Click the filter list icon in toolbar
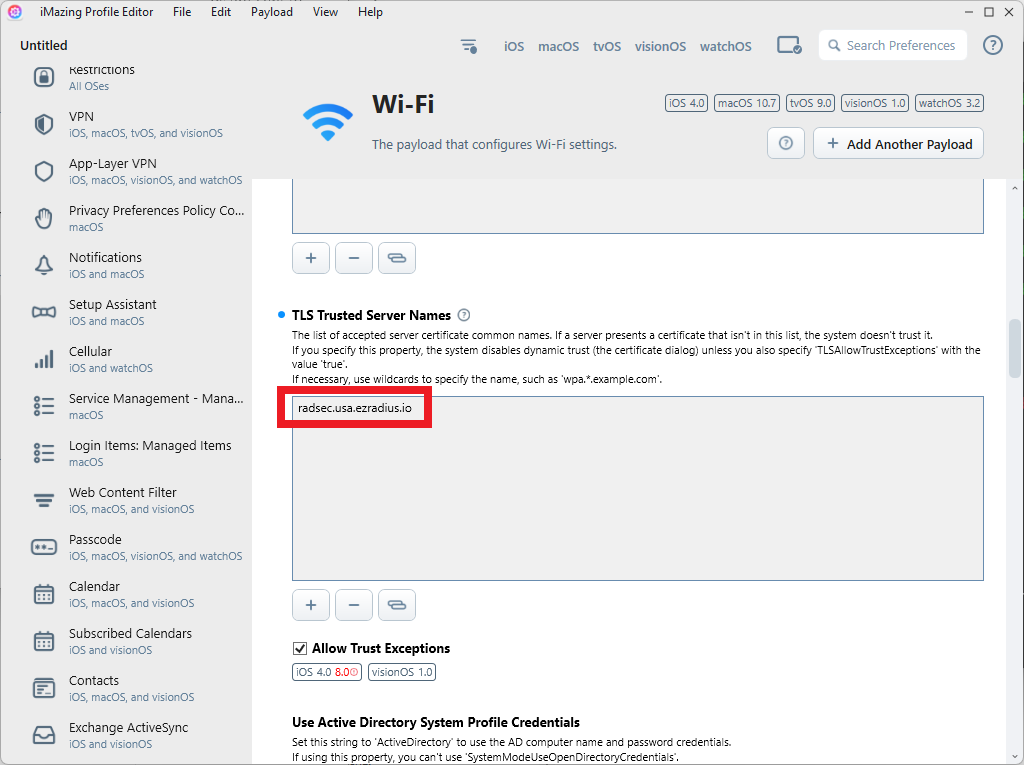Viewport: 1024px width, 765px height. 468,46
